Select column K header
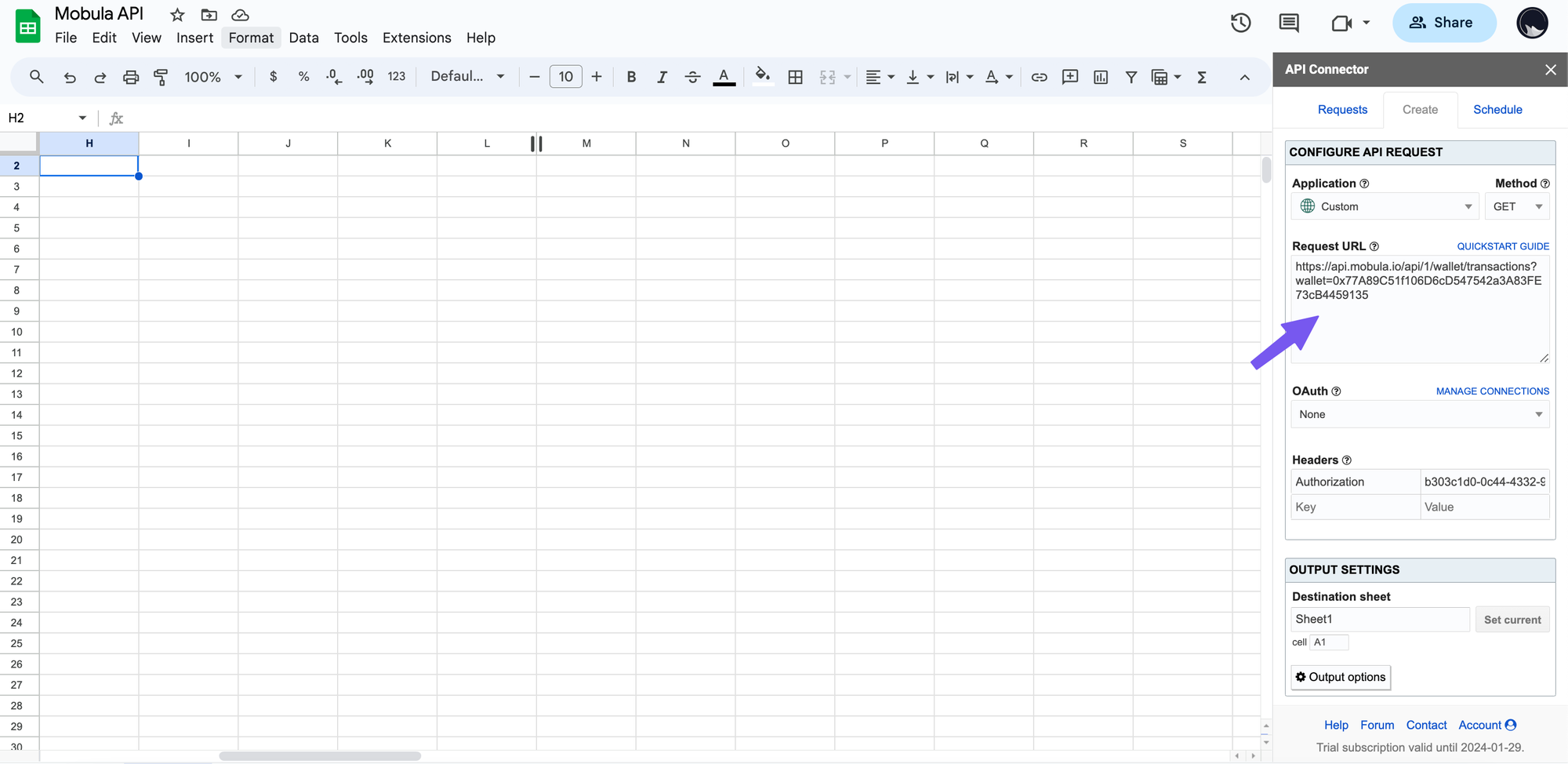1568x764 pixels. point(387,144)
